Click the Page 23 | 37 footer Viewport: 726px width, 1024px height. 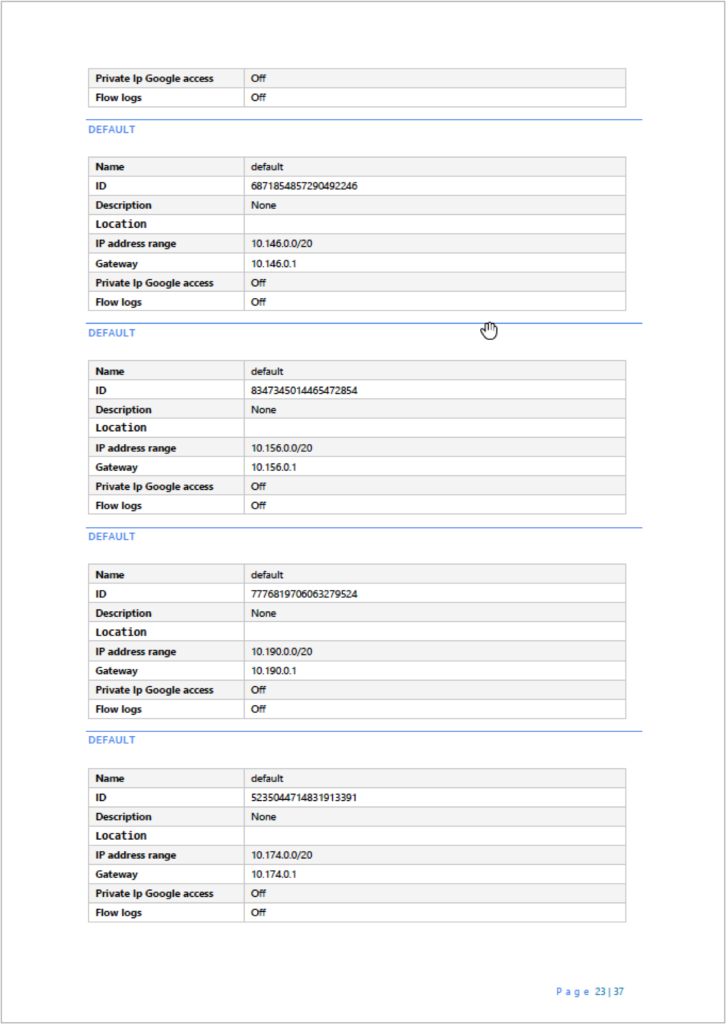[590, 991]
